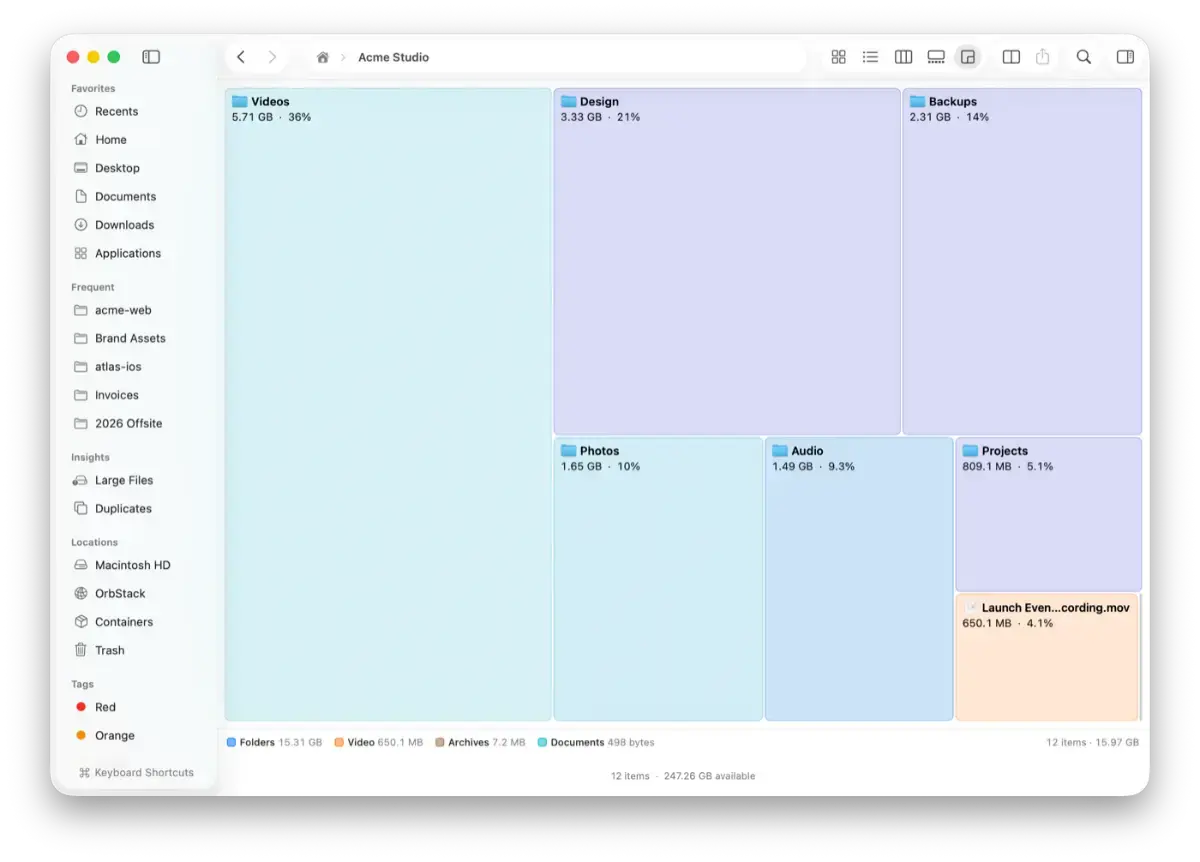Open the Keyboard Shortcuts button
Viewport: 1200px width, 862px height.
136,773
